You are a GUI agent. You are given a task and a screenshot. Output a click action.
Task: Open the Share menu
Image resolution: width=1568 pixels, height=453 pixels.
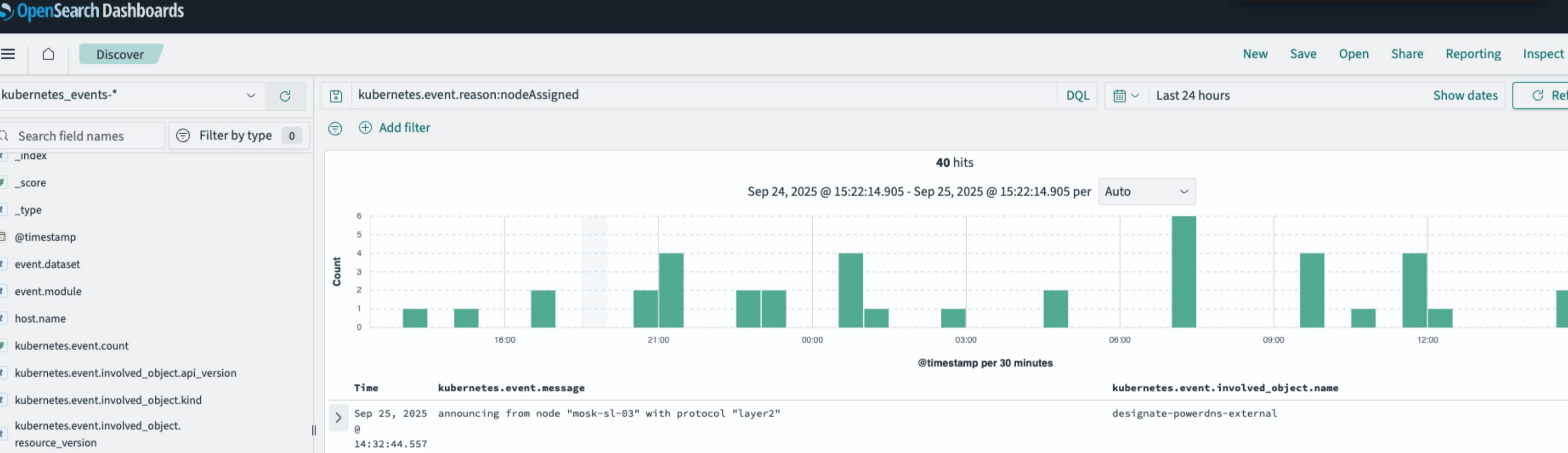[1406, 54]
